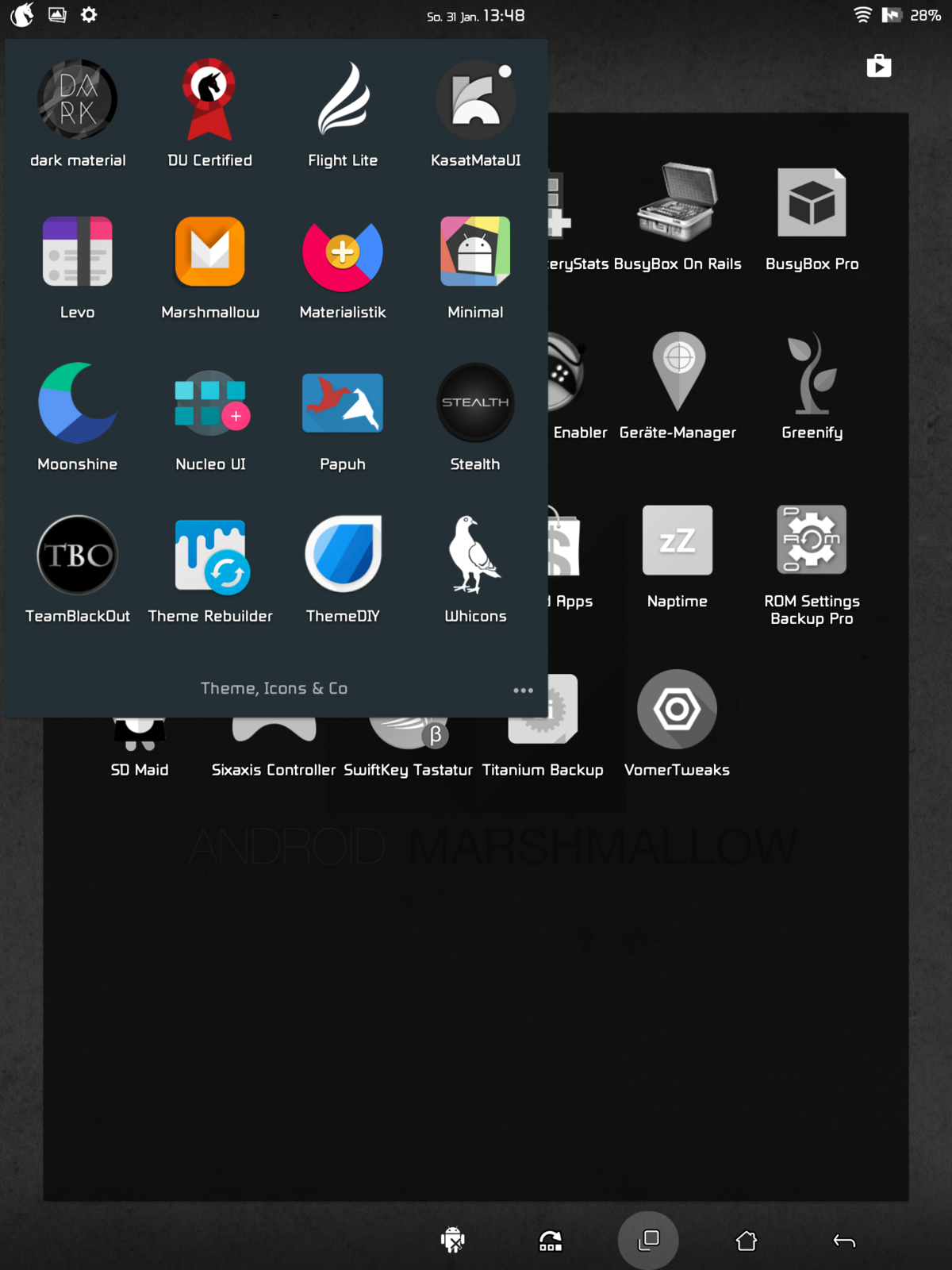Open Play Store bag icon
The height and width of the screenshot is (1270, 952).
[879, 66]
